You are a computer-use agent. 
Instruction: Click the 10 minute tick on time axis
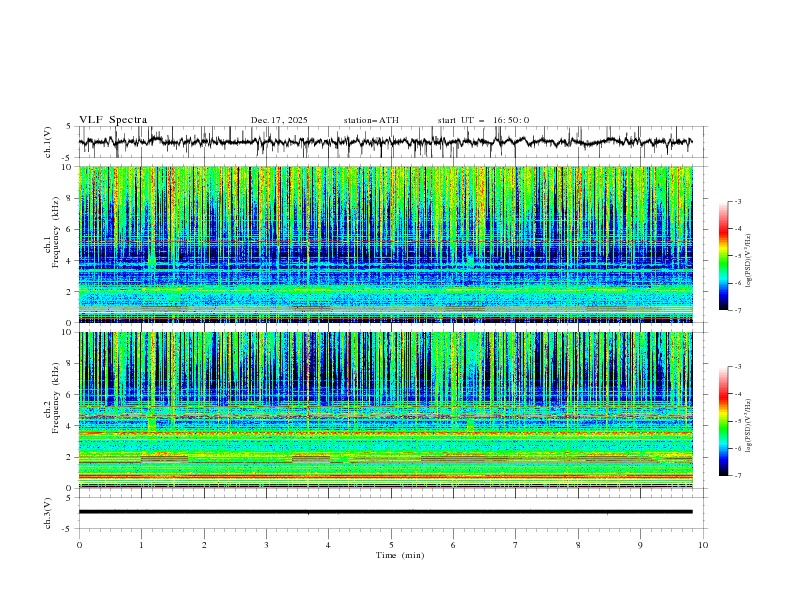703,544
